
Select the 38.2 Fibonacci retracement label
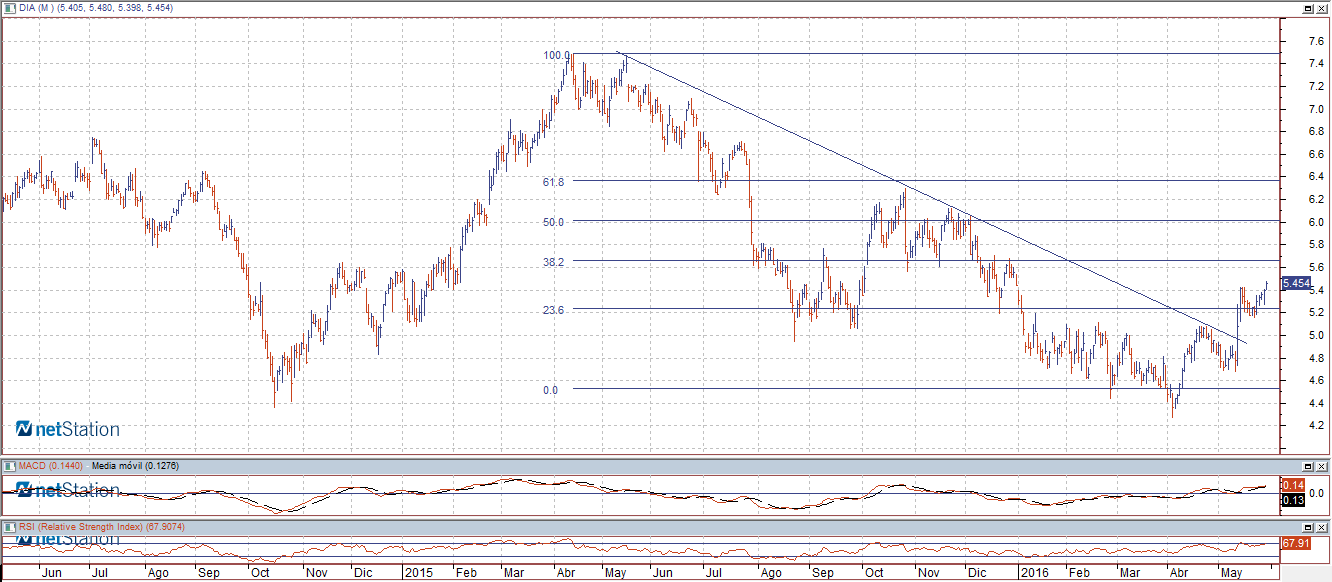553,262
